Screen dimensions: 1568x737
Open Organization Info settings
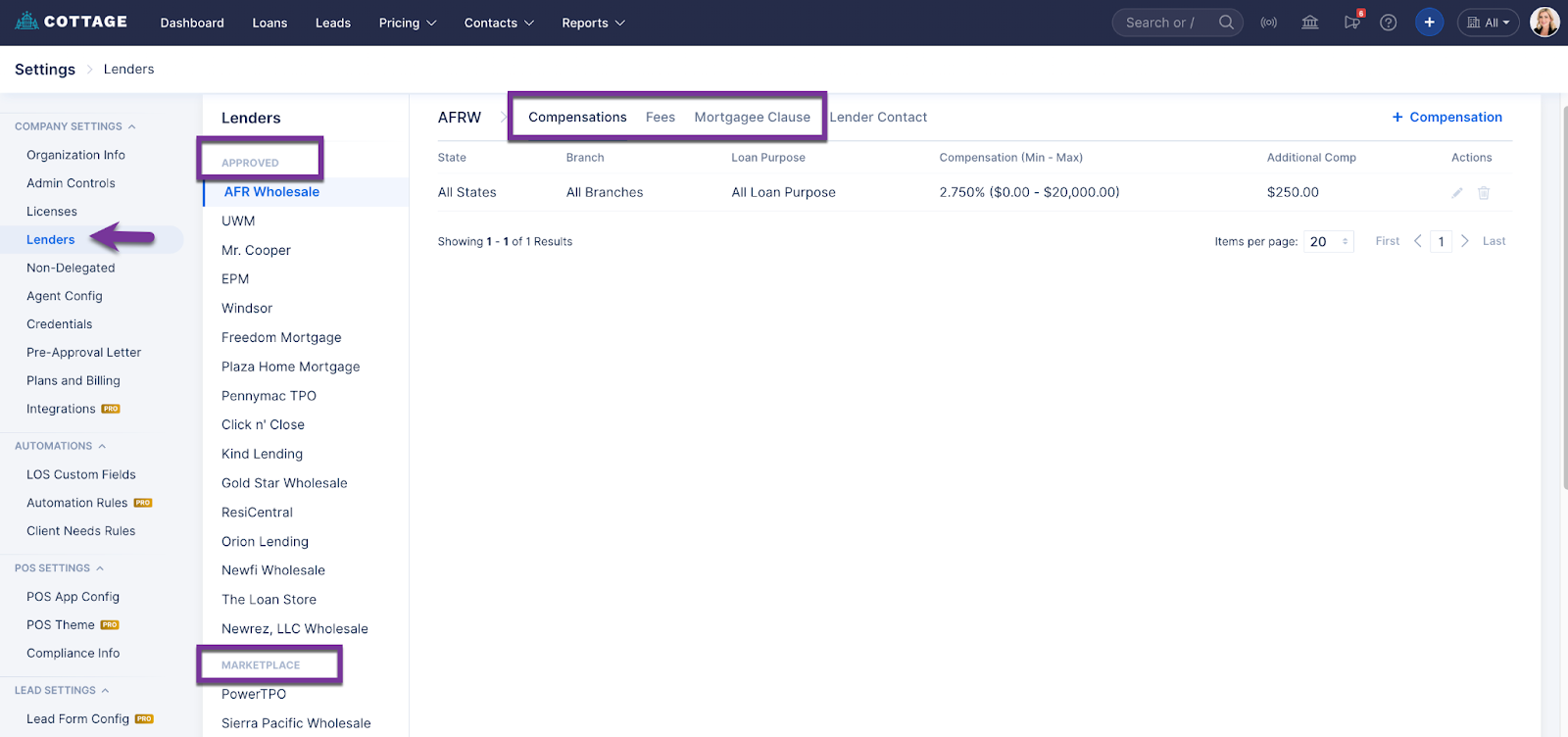76,155
